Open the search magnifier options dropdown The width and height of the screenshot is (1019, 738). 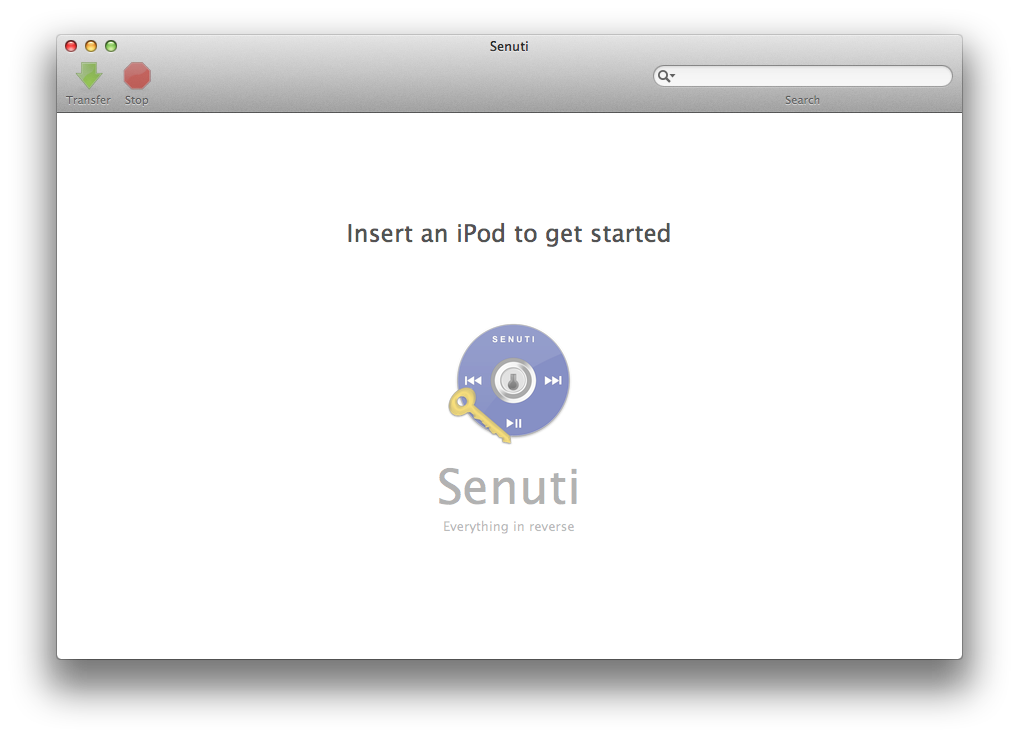(666, 76)
